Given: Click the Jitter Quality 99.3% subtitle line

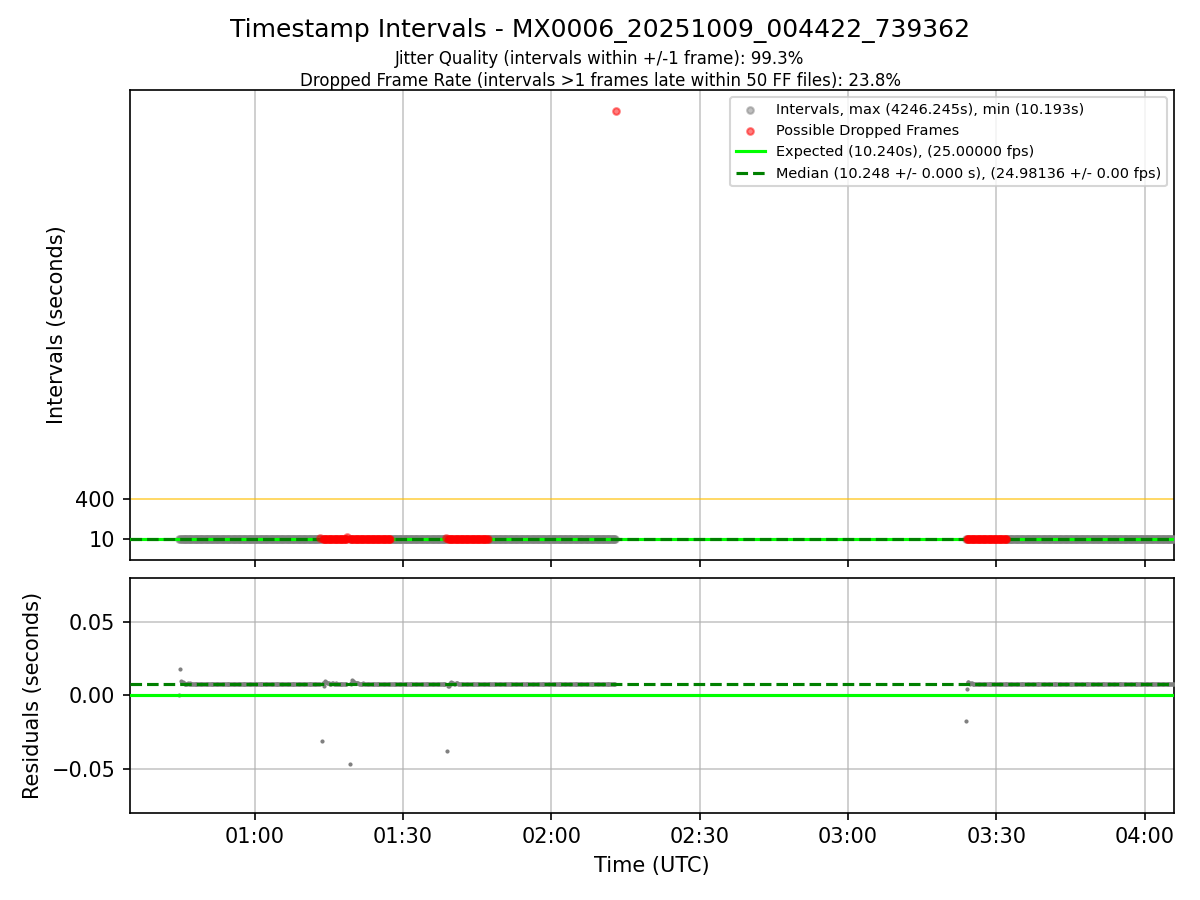Looking at the screenshot, I should coord(599,58).
